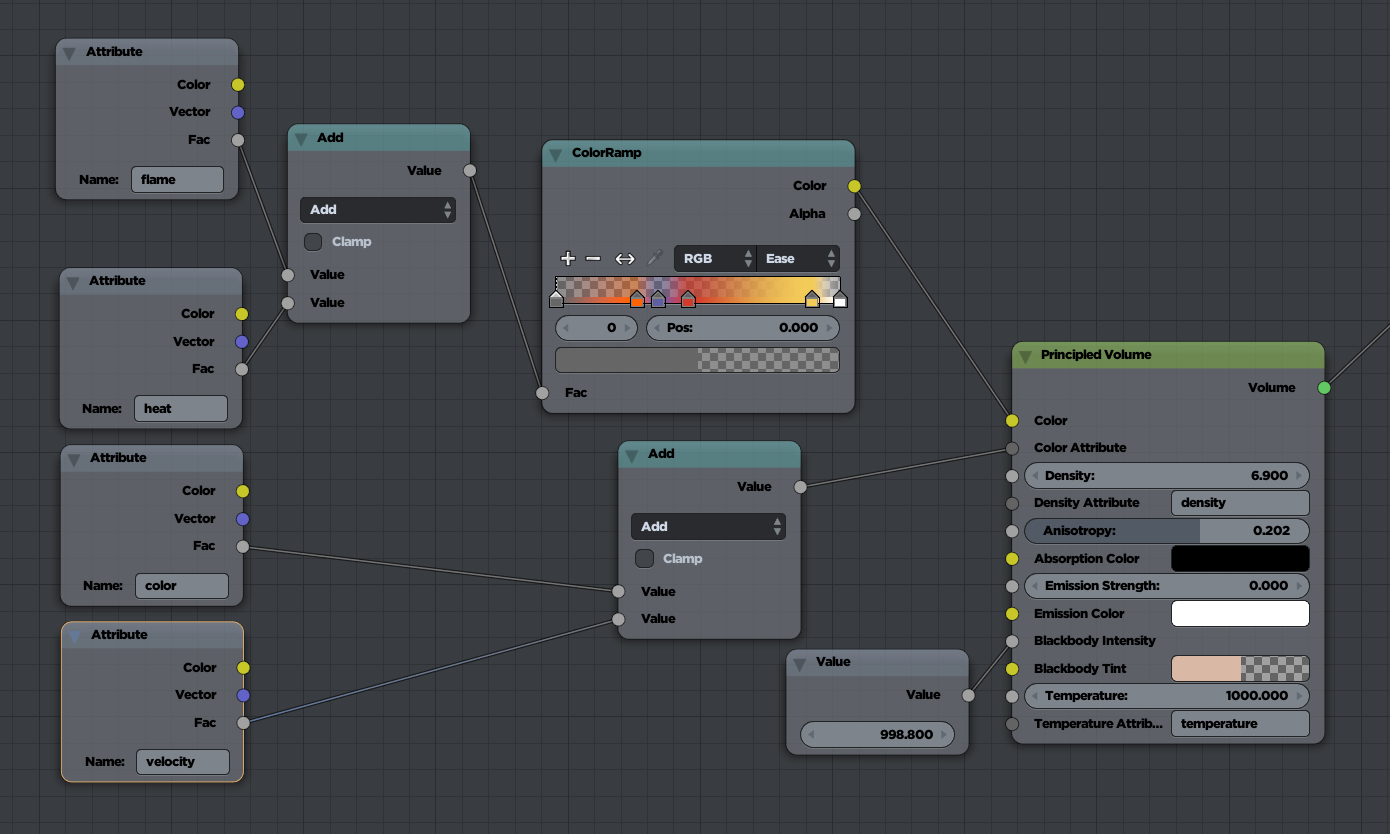Select the blue-purple ColorRamp color stop

(x=658, y=299)
